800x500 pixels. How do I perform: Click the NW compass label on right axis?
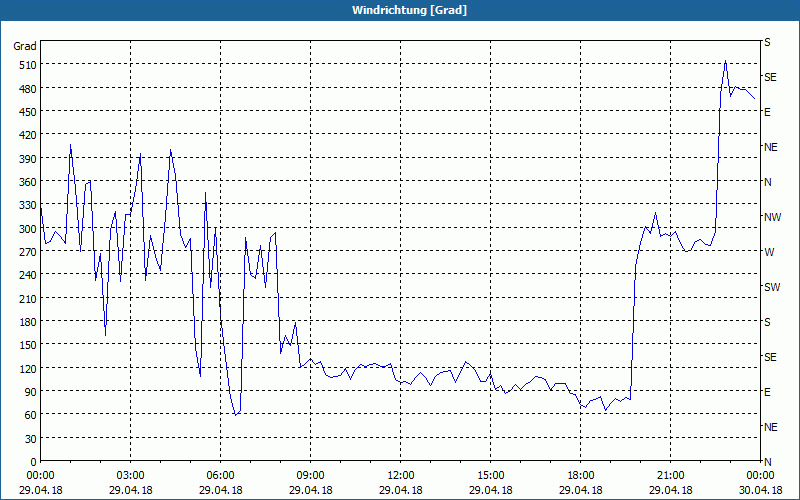[772, 217]
